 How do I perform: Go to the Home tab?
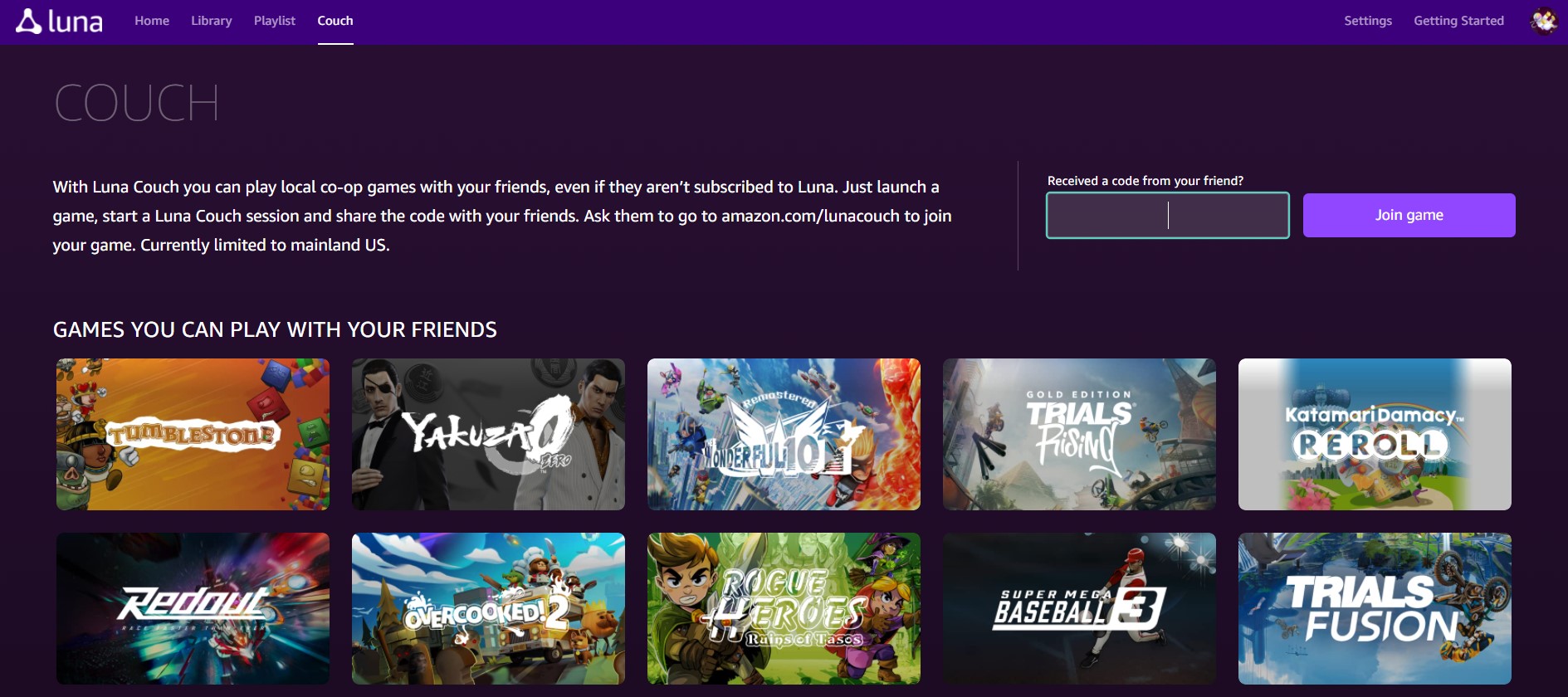point(152,21)
